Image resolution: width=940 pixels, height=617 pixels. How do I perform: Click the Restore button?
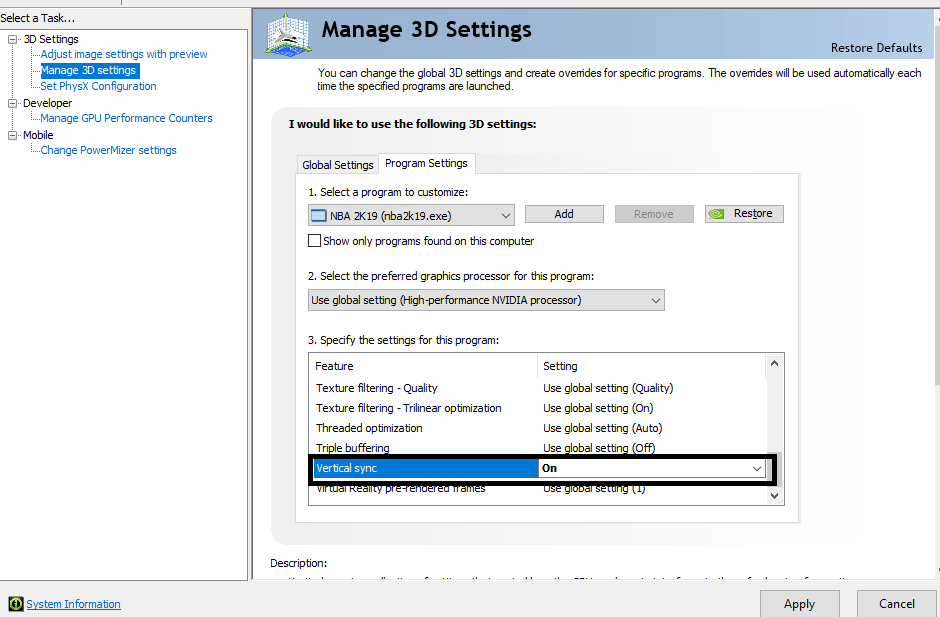tap(744, 214)
